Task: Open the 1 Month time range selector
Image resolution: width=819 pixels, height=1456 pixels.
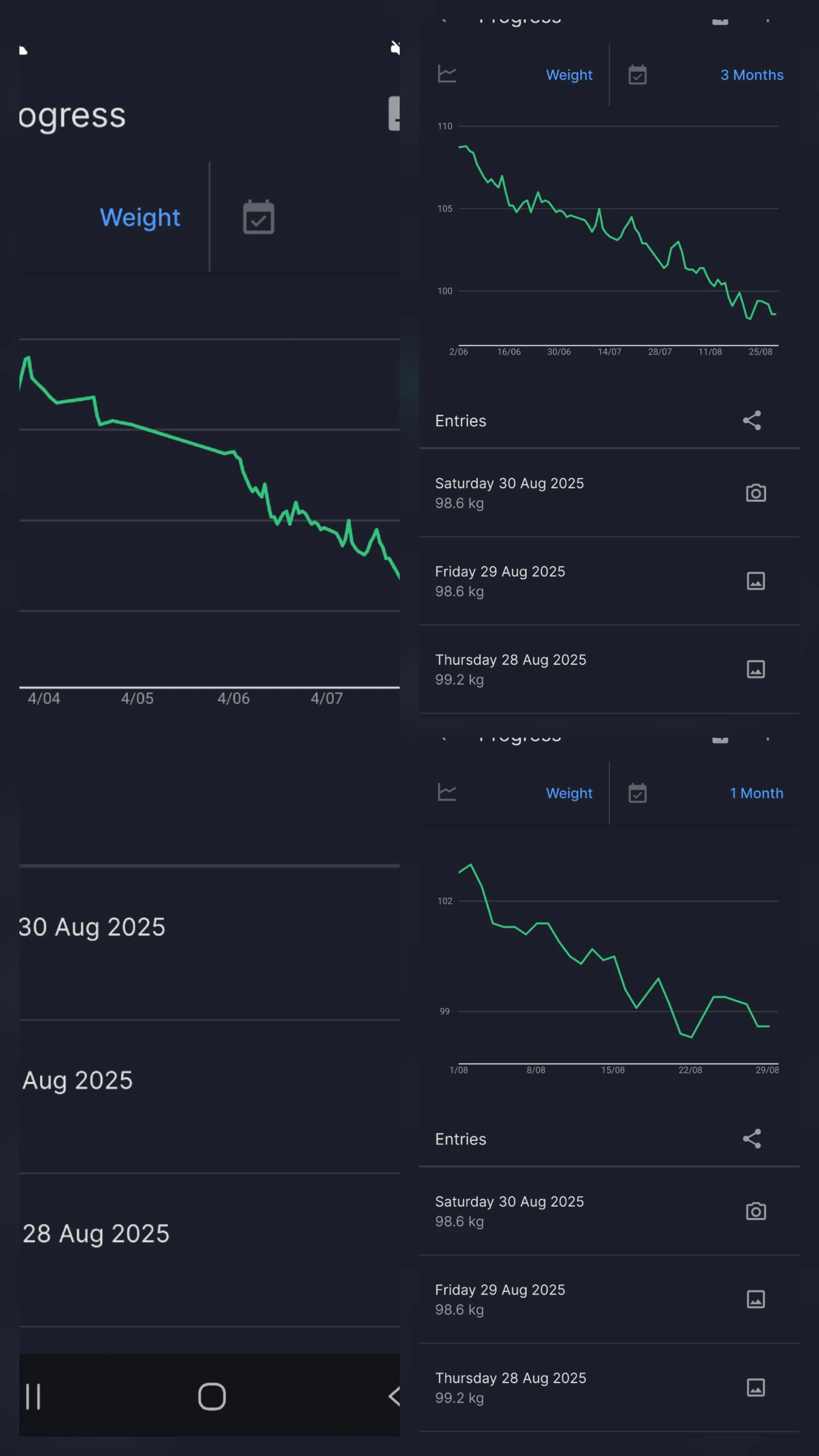Action: point(756,794)
